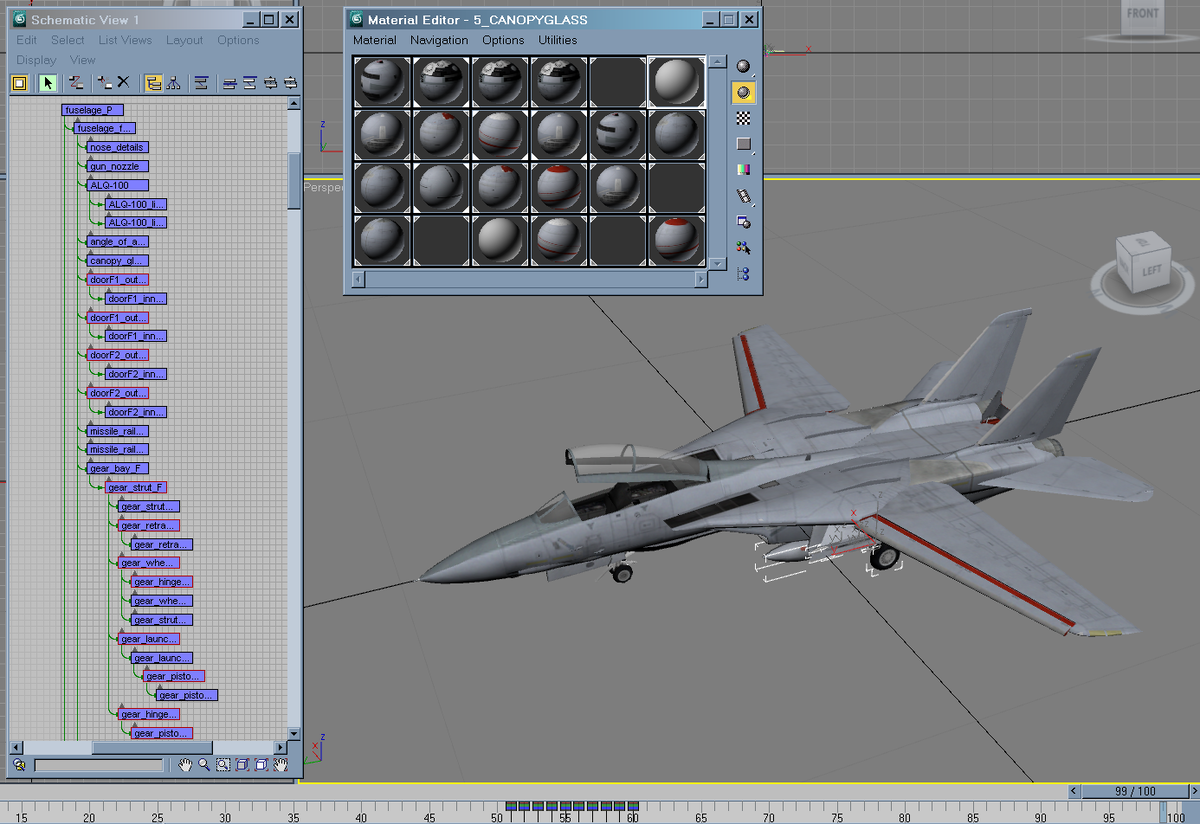Select the ALQ-100 parent node
The image size is (1200, 824).
[118, 185]
